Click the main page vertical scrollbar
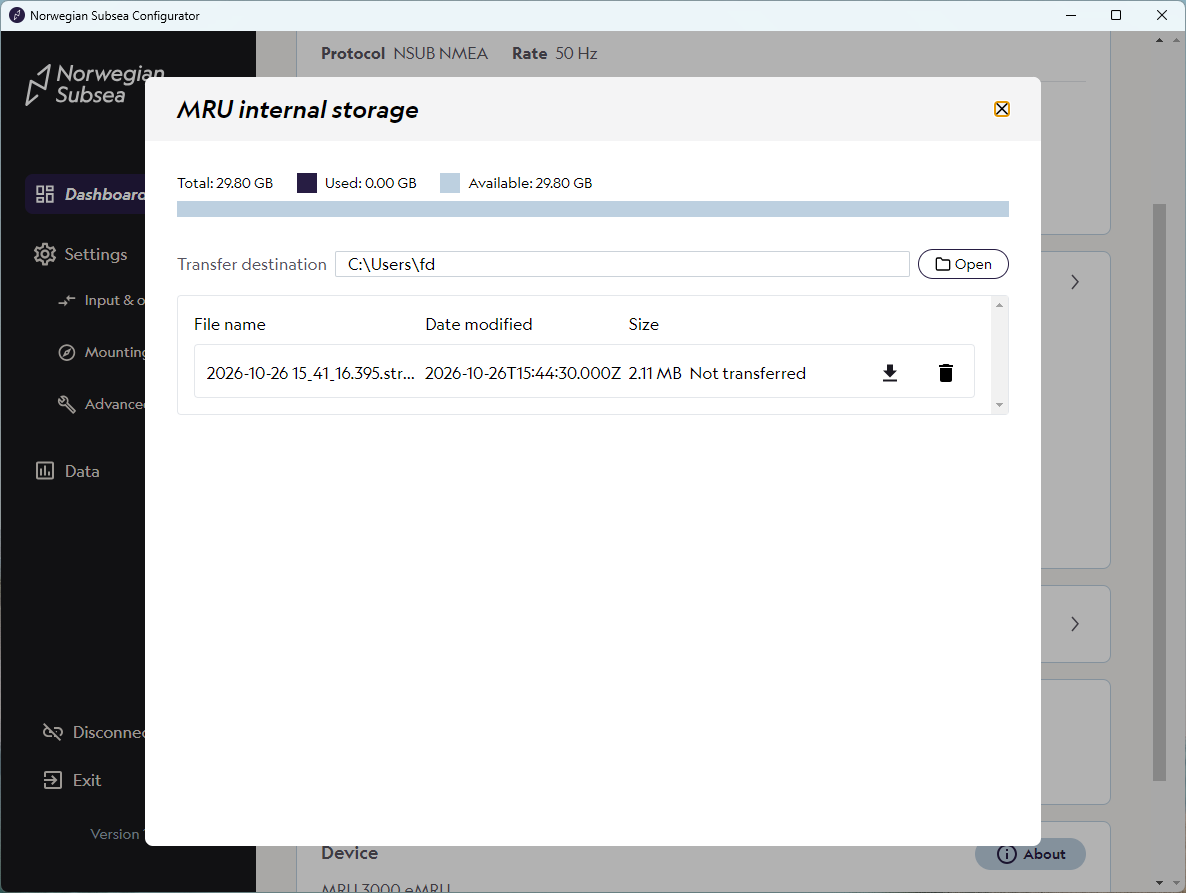The width and height of the screenshot is (1186, 893). tap(1160, 491)
